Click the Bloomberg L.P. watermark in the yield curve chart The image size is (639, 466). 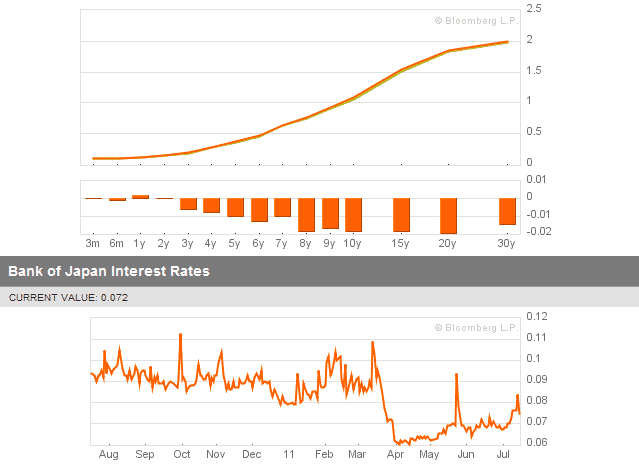click(474, 19)
